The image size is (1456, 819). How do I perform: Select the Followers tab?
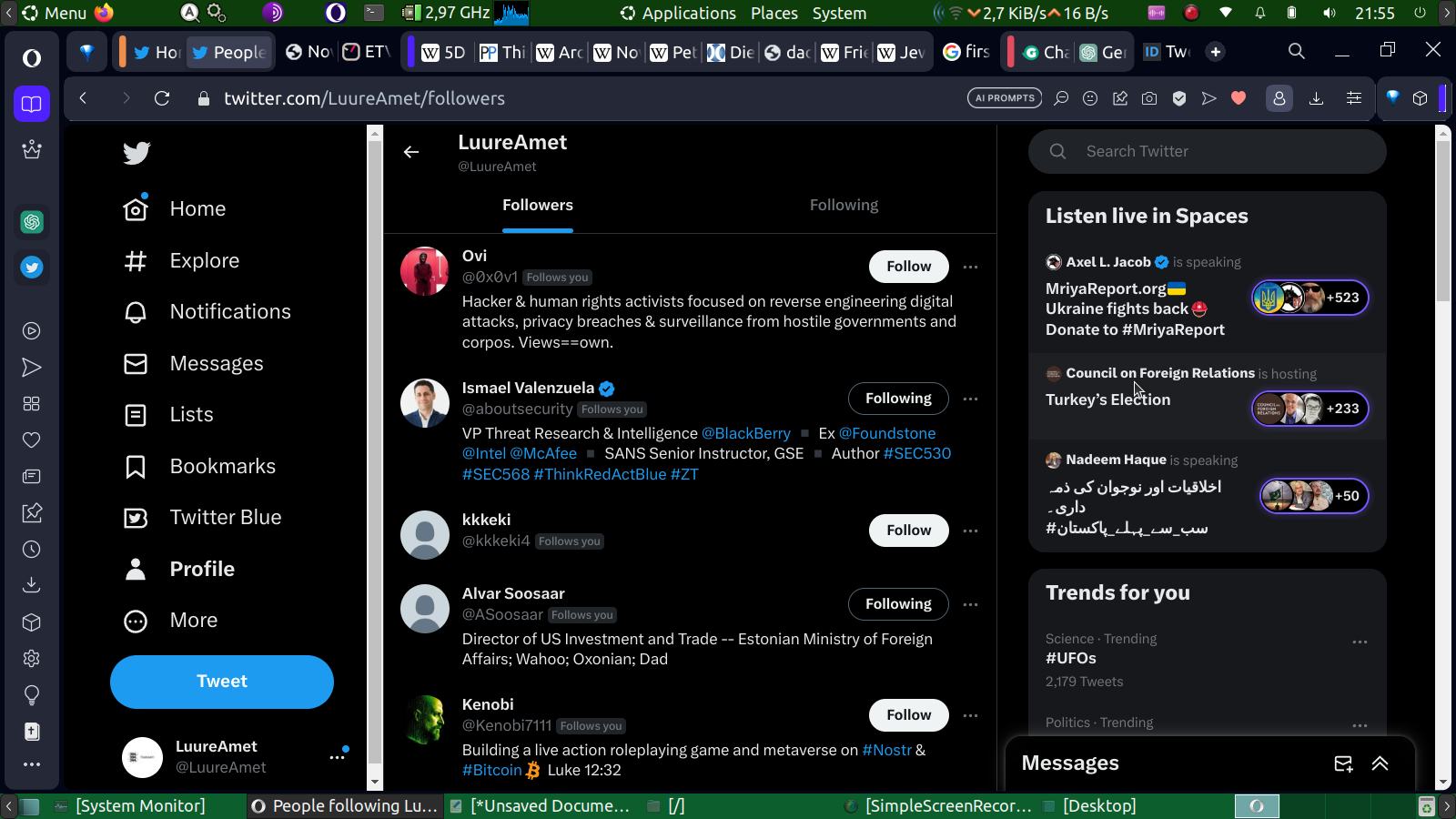(x=538, y=206)
